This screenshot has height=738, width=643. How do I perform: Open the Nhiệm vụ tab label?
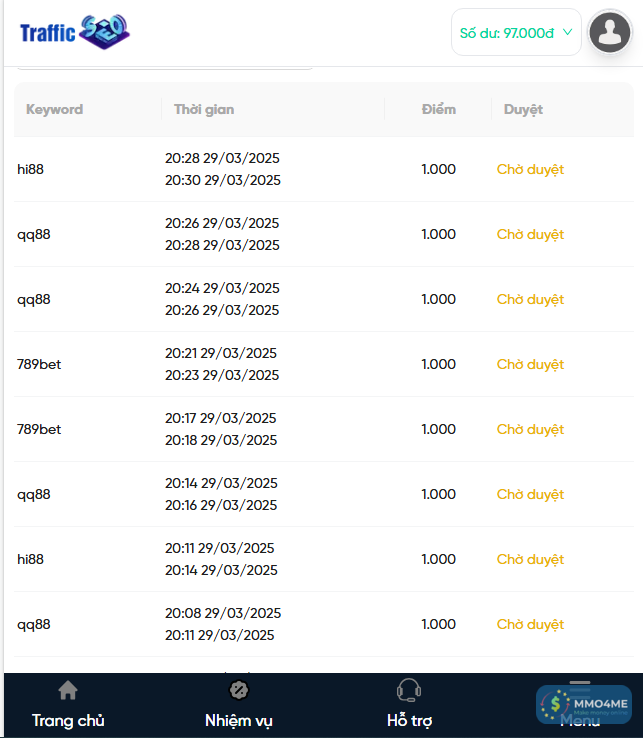[239, 720]
